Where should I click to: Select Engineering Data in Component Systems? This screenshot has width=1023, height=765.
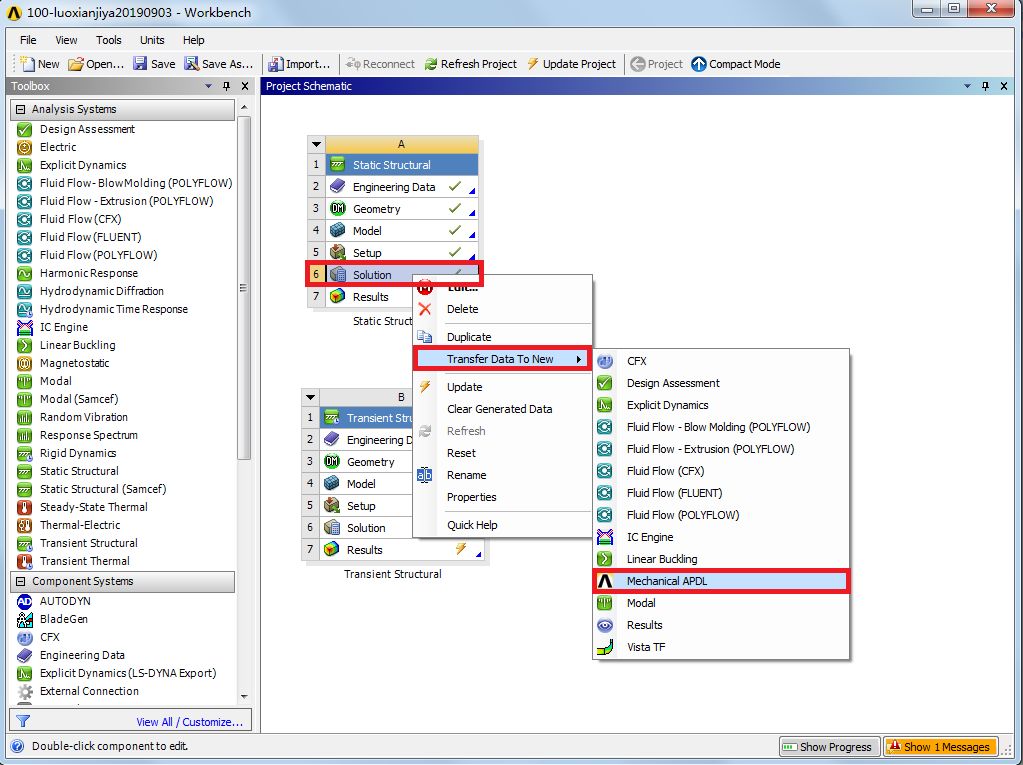tap(82, 655)
